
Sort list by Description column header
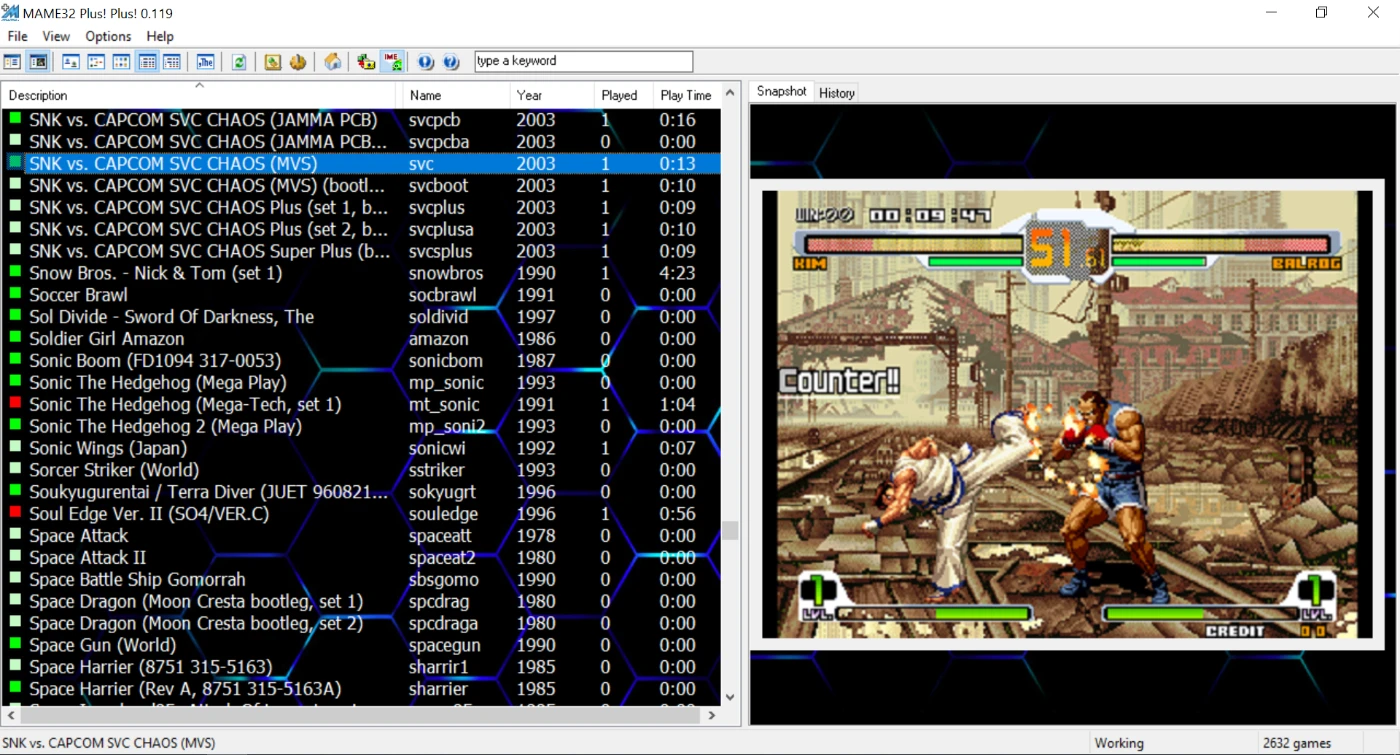point(200,95)
